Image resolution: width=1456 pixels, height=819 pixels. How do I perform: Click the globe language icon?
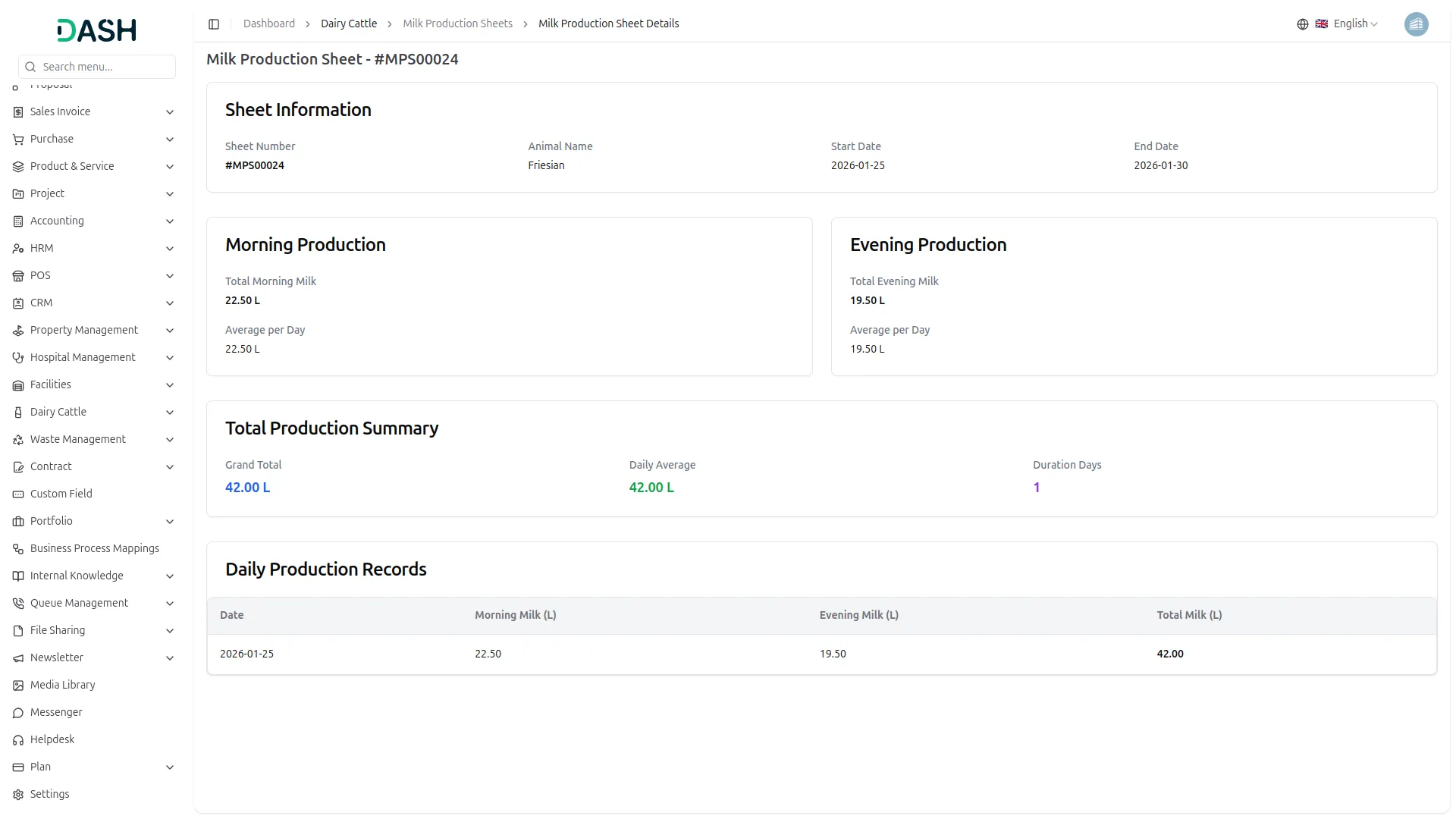click(x=1303, y=24)
